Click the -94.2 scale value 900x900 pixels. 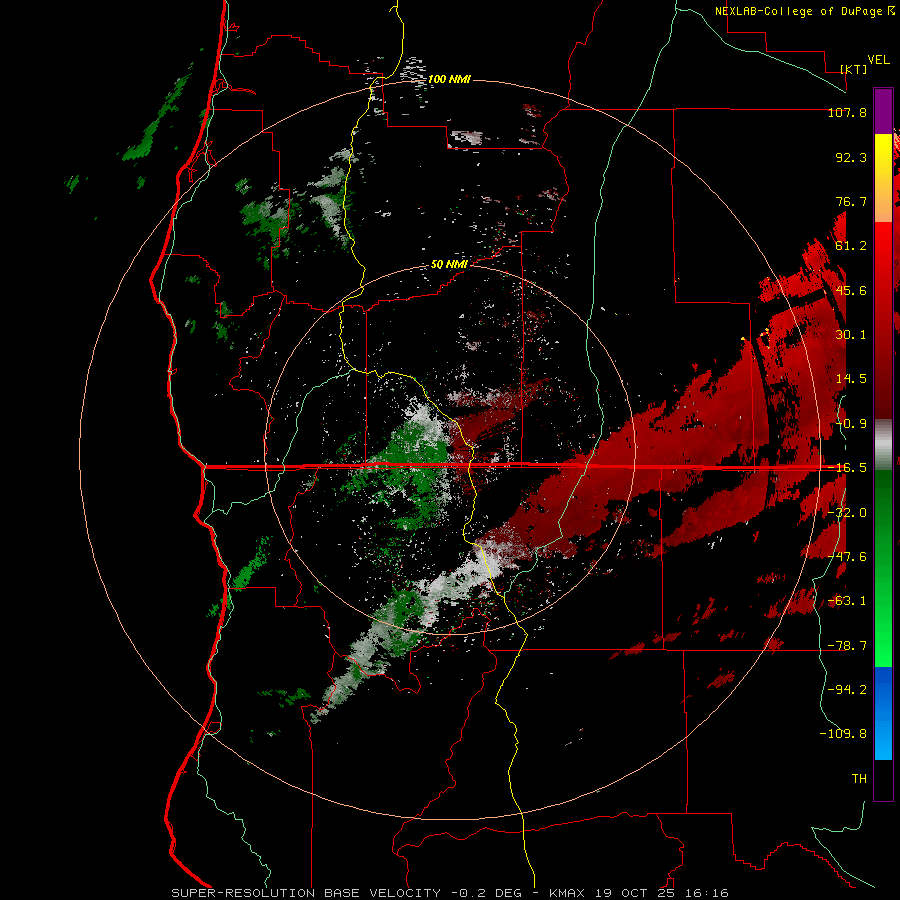click(847, 689)
